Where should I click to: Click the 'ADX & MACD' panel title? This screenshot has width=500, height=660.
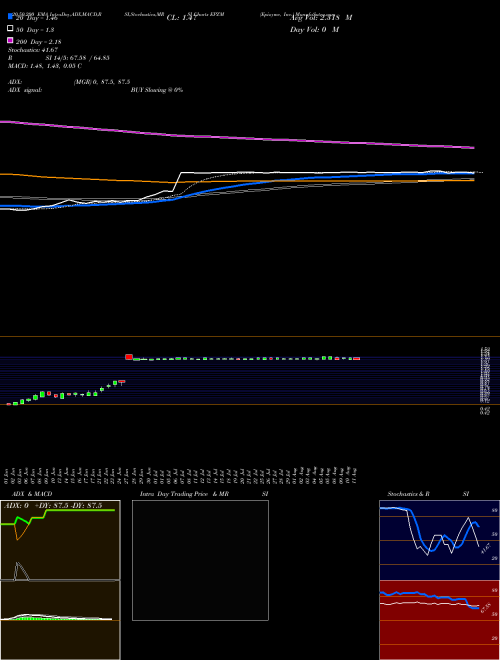[32, 494]
